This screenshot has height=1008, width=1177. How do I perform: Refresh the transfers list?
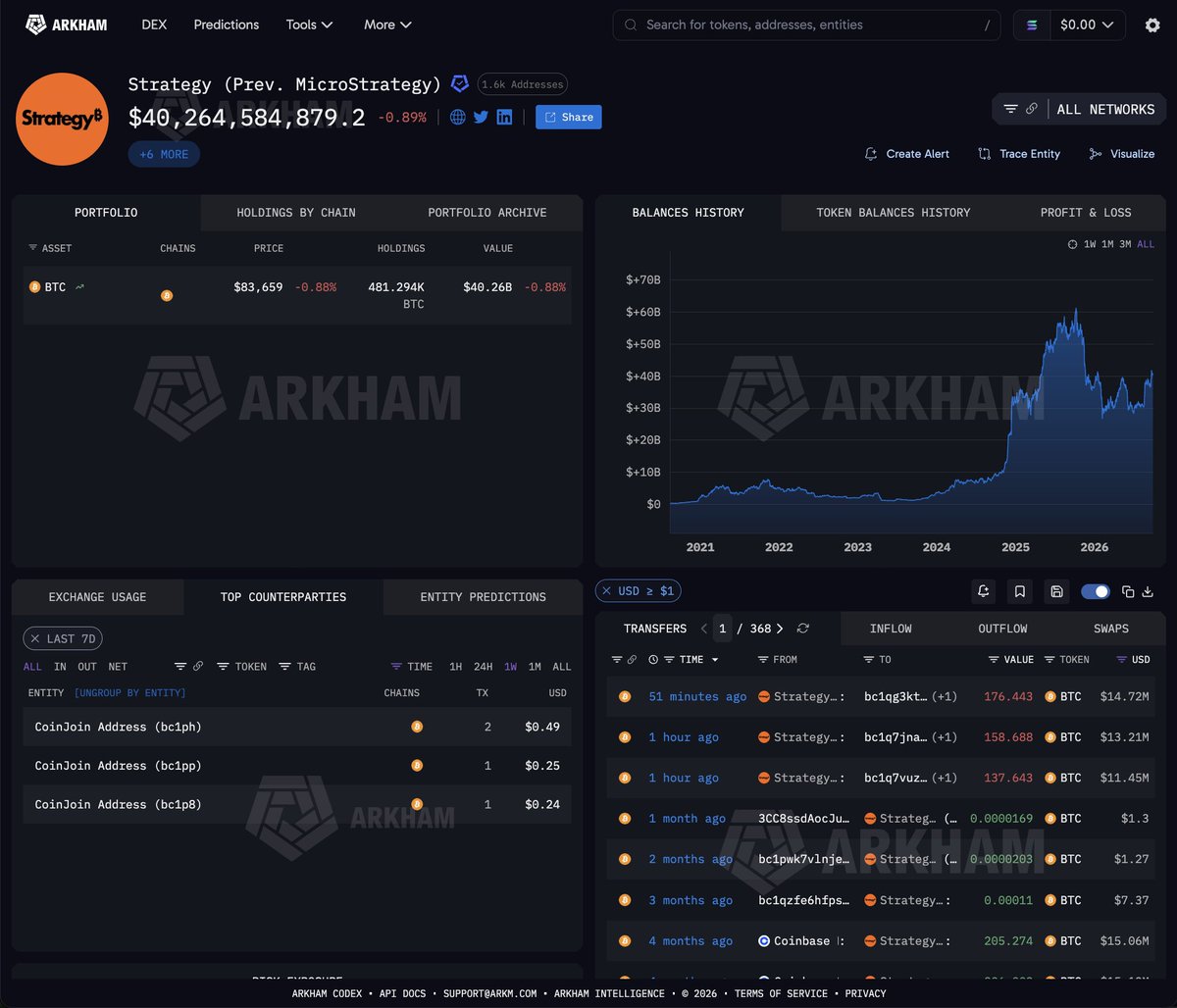pos(803,629)
